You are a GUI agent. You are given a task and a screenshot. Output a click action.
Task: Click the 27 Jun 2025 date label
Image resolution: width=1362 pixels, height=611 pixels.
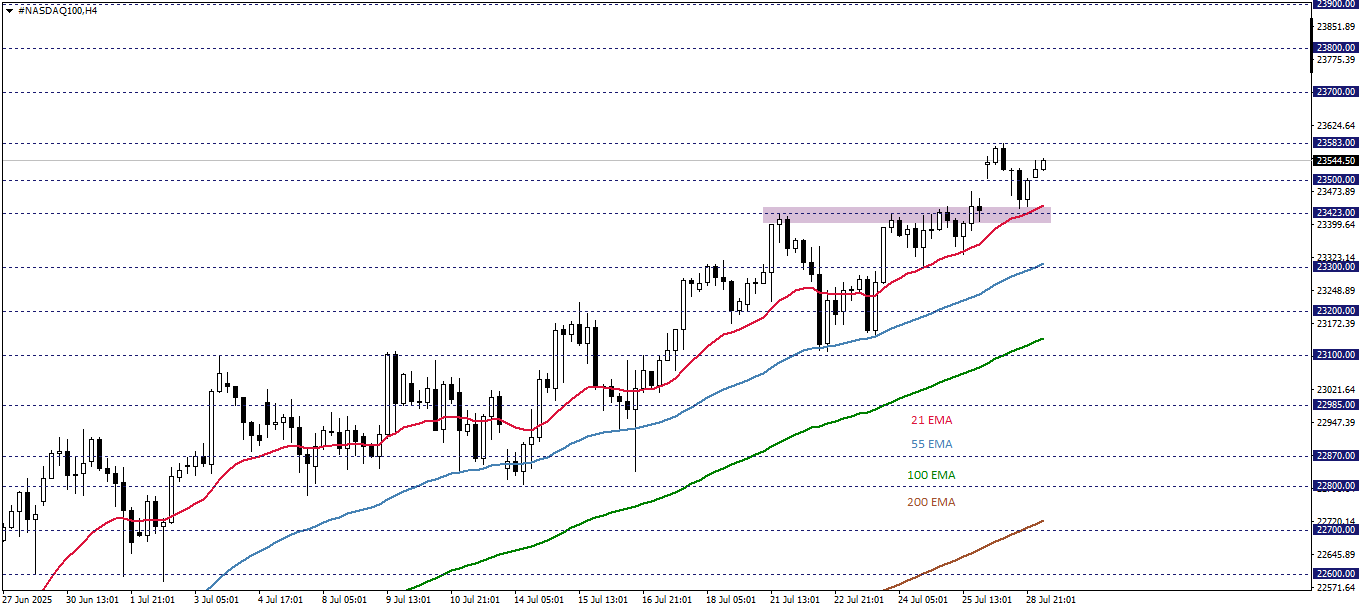click(26, 601)
